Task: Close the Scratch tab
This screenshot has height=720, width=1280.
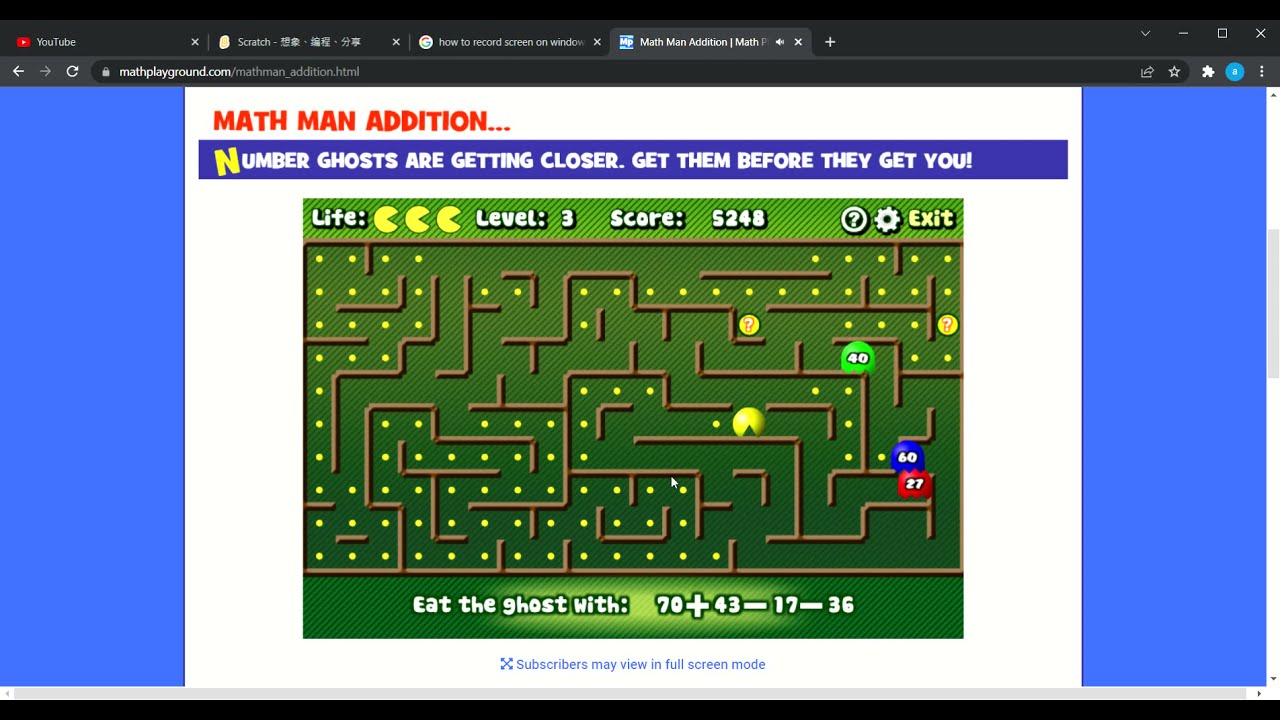Action: point(396,42)
